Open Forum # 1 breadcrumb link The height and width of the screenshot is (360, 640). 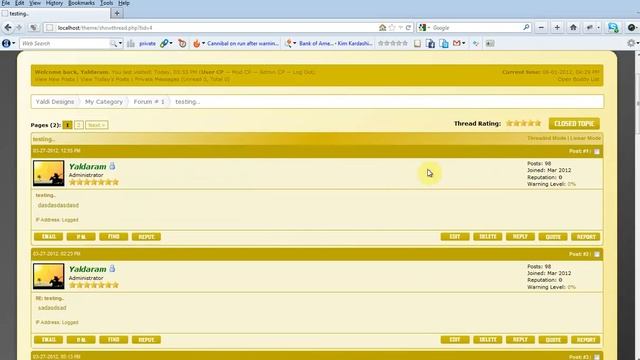pyautogui.click(x=149, y=102)
